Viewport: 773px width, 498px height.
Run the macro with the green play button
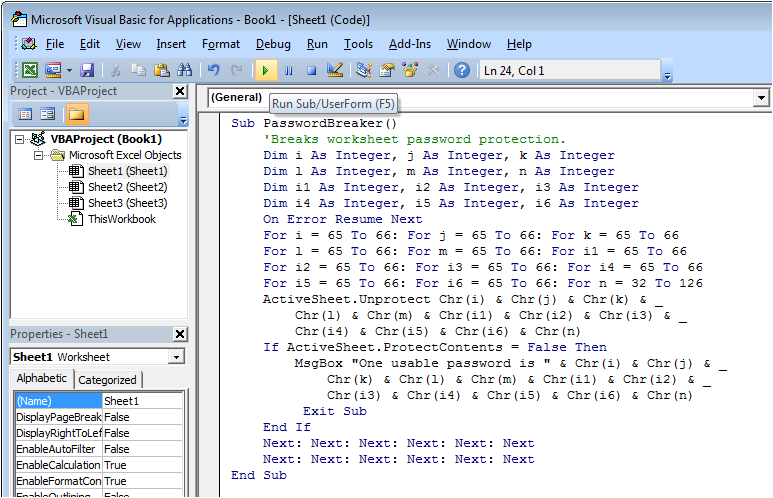(x=266, y=71)
